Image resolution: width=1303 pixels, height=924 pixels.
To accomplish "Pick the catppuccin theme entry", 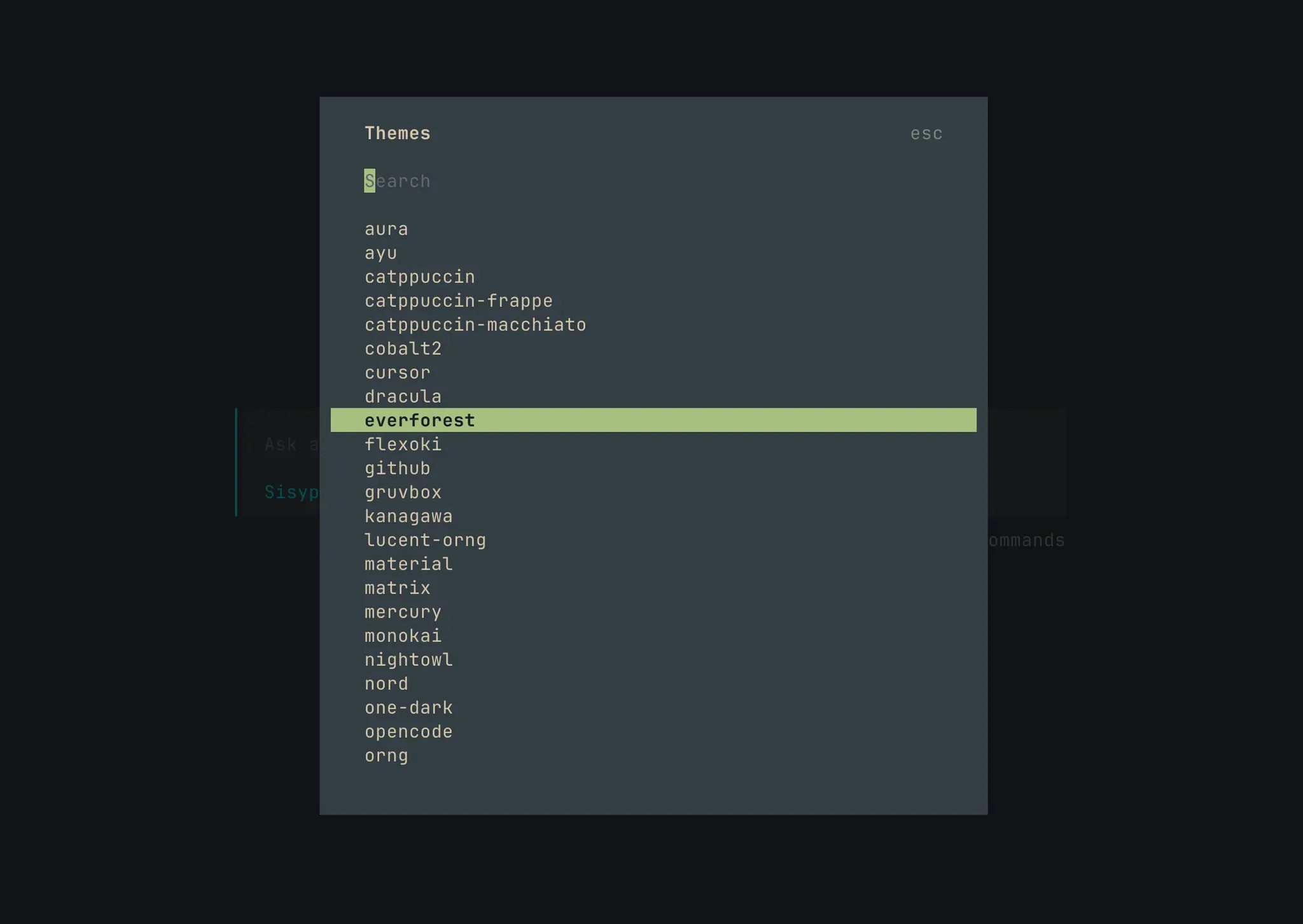I will [x=419, y=277].
